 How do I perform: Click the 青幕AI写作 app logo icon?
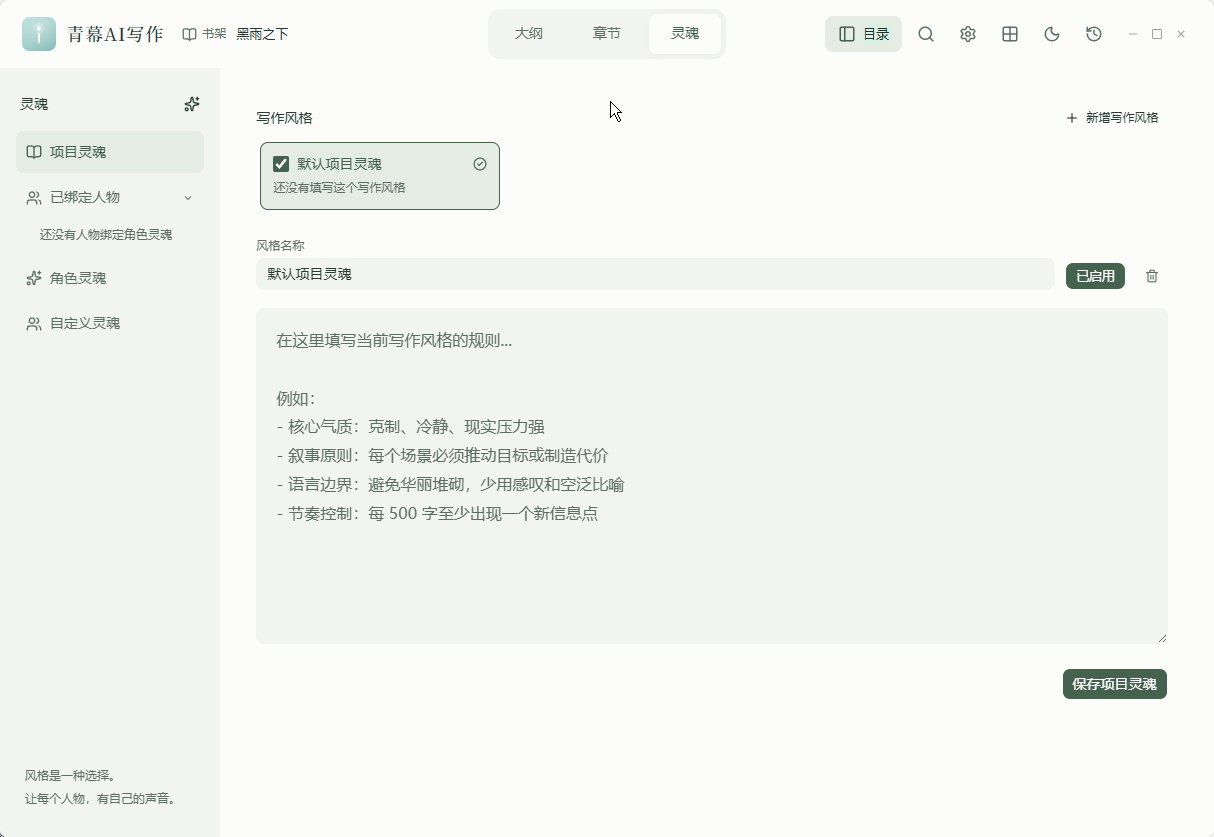(x=39, y=34)
